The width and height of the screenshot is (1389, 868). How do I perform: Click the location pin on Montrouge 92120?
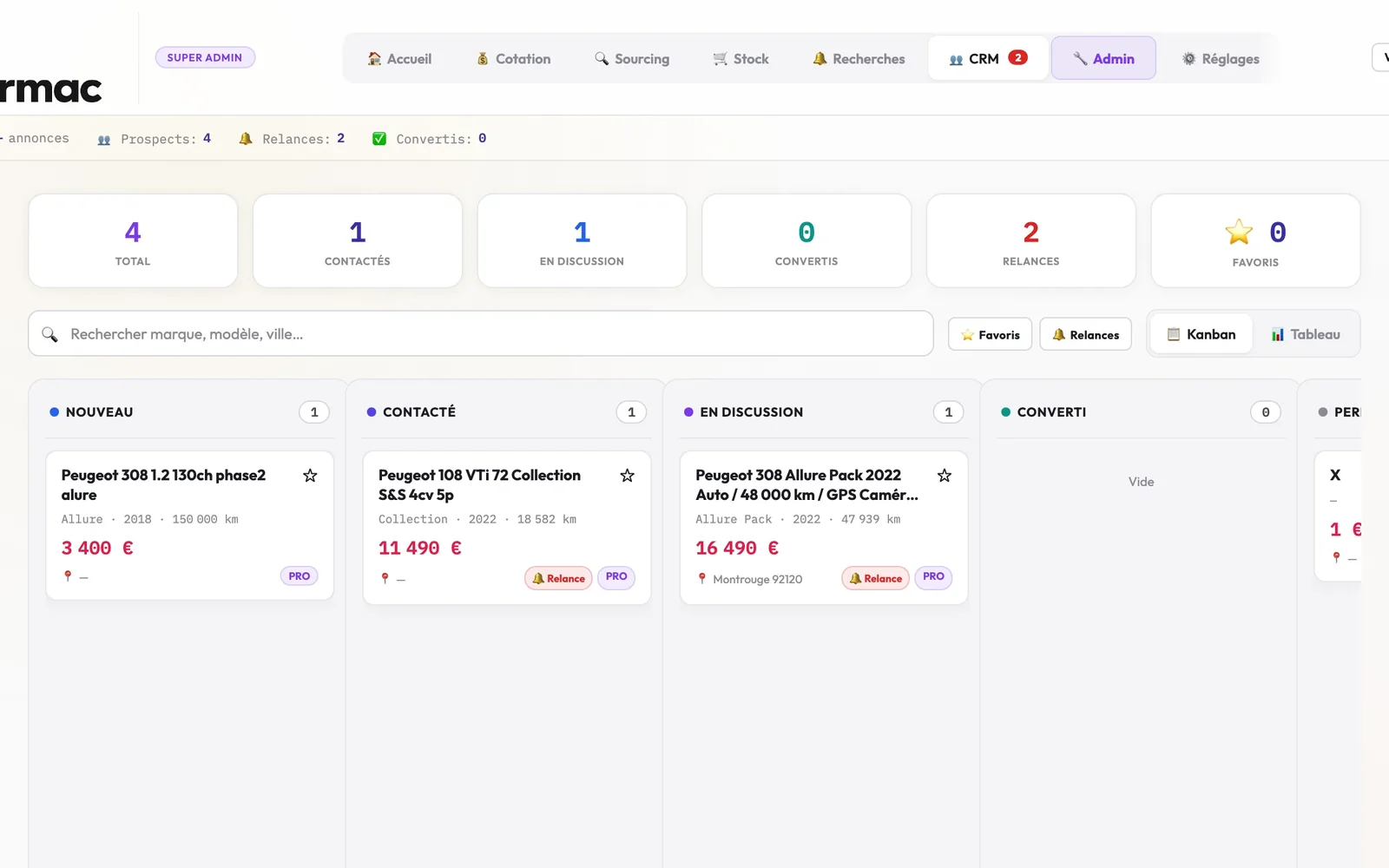pyautogui.click(x=702, y=578)
